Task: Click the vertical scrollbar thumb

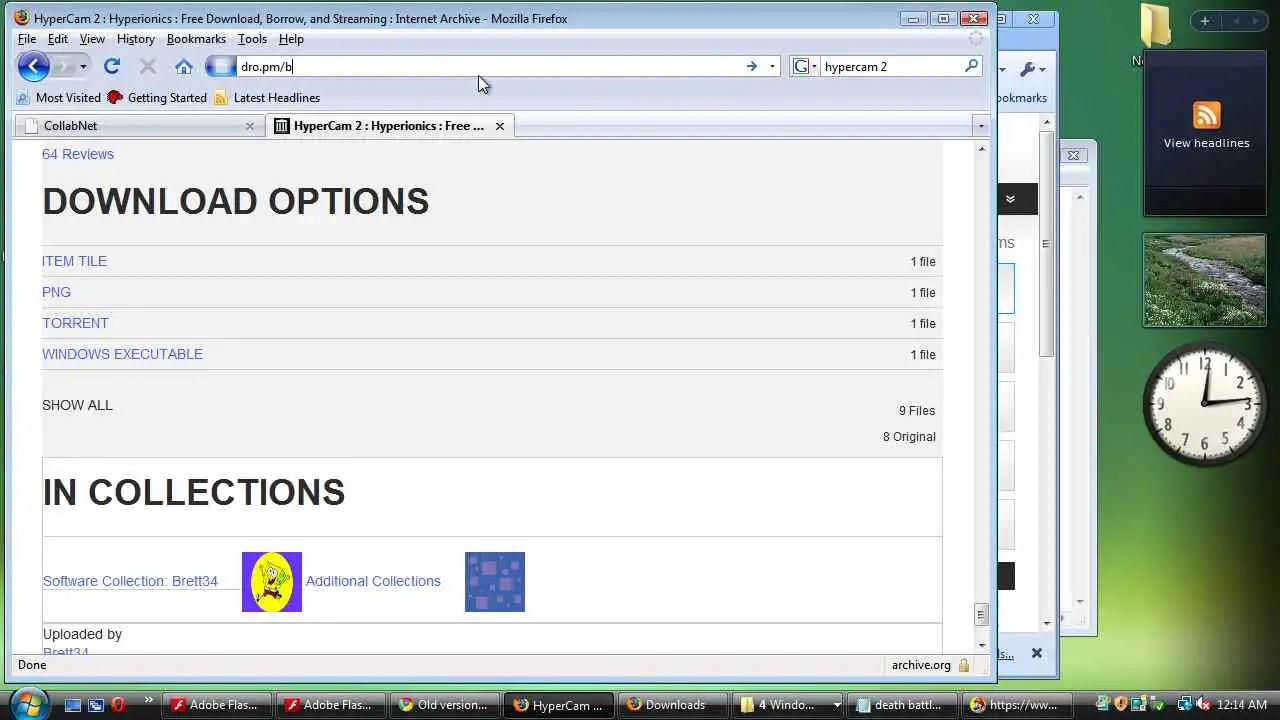Action: (x=981, y=615)
